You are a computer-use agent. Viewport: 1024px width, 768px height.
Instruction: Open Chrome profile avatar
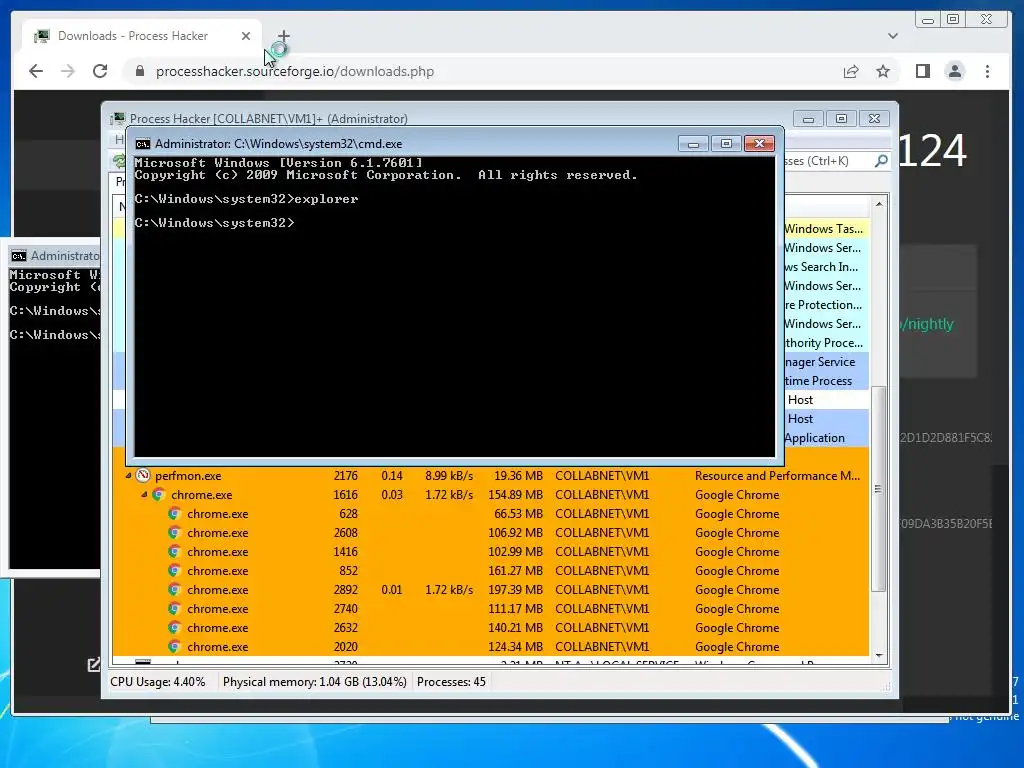(x=955, y=71)
